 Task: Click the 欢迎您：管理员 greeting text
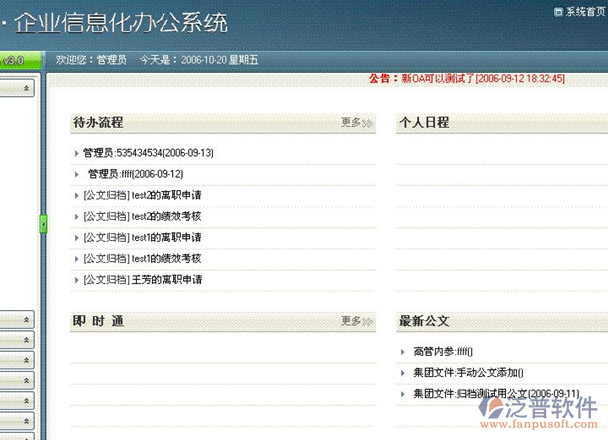(91, 60)
